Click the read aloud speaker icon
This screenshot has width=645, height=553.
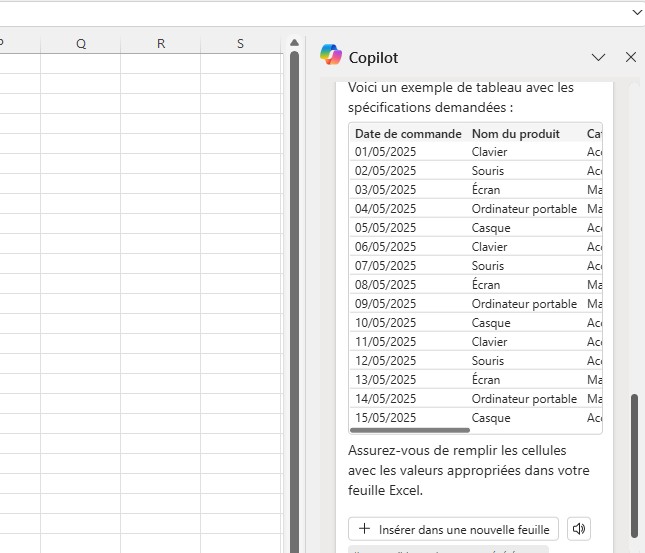(578, 529)
